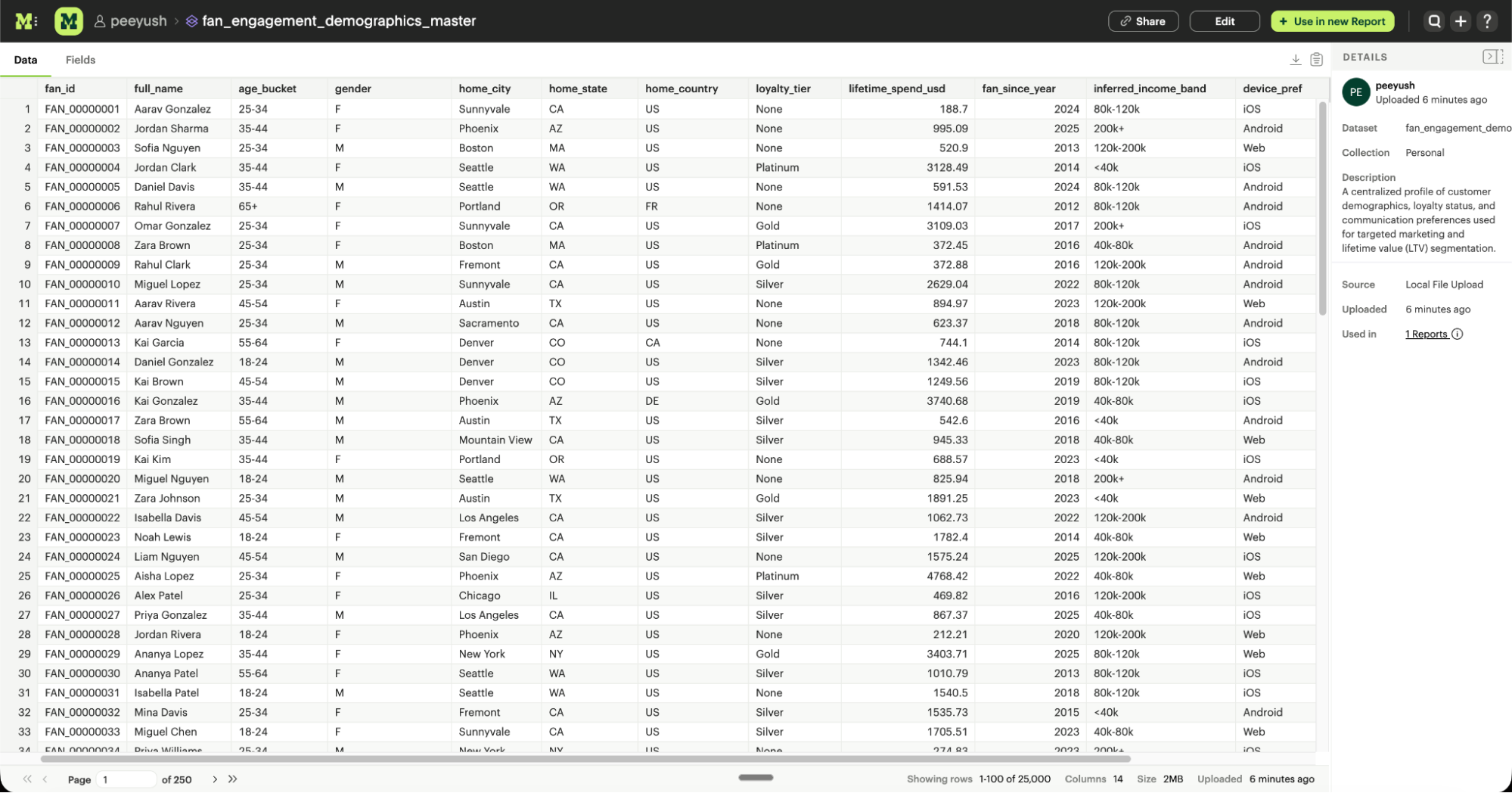Share the dataset

1143,20
